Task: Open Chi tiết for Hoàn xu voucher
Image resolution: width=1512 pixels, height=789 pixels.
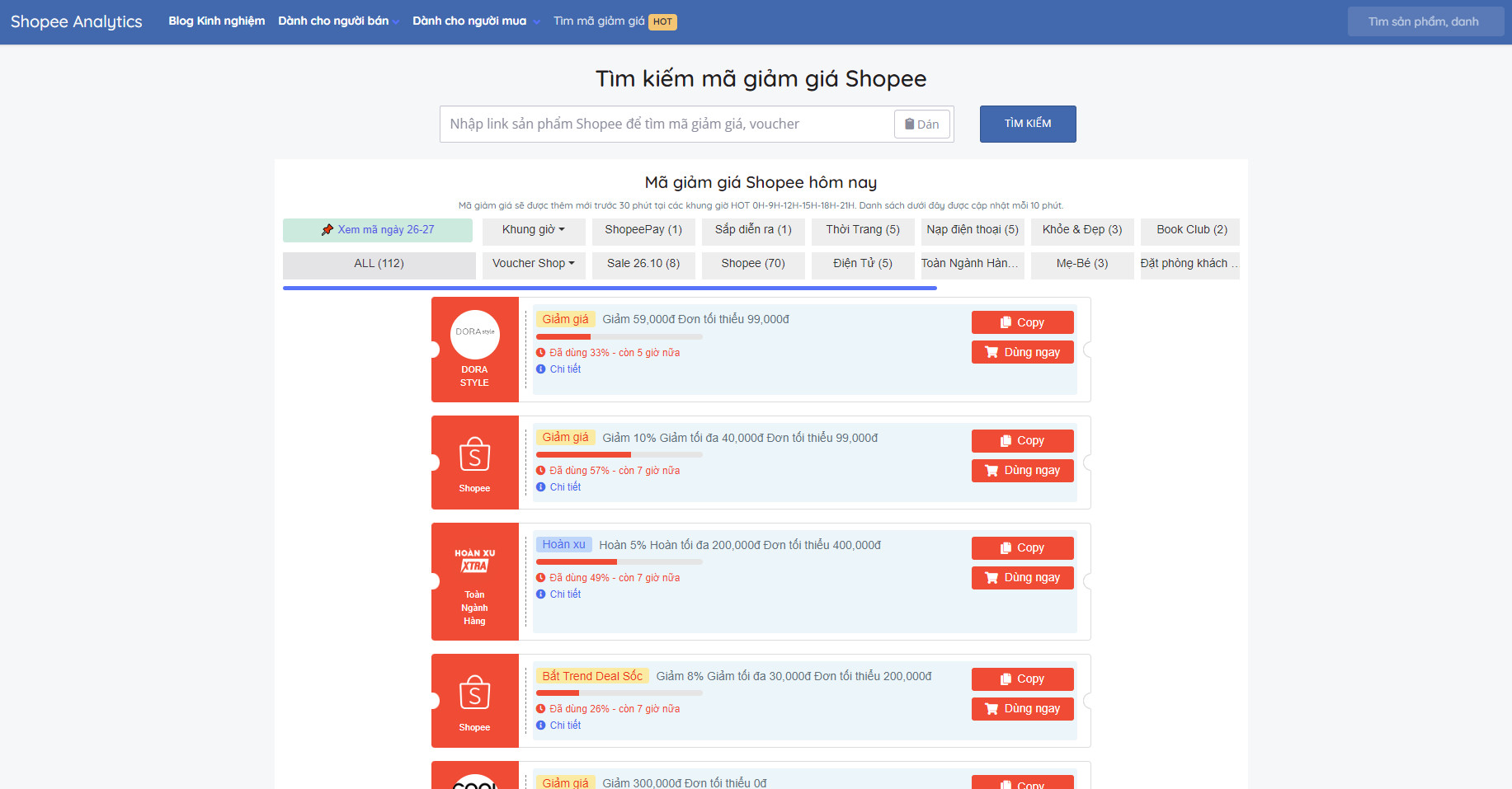Action: pos(565,594)
